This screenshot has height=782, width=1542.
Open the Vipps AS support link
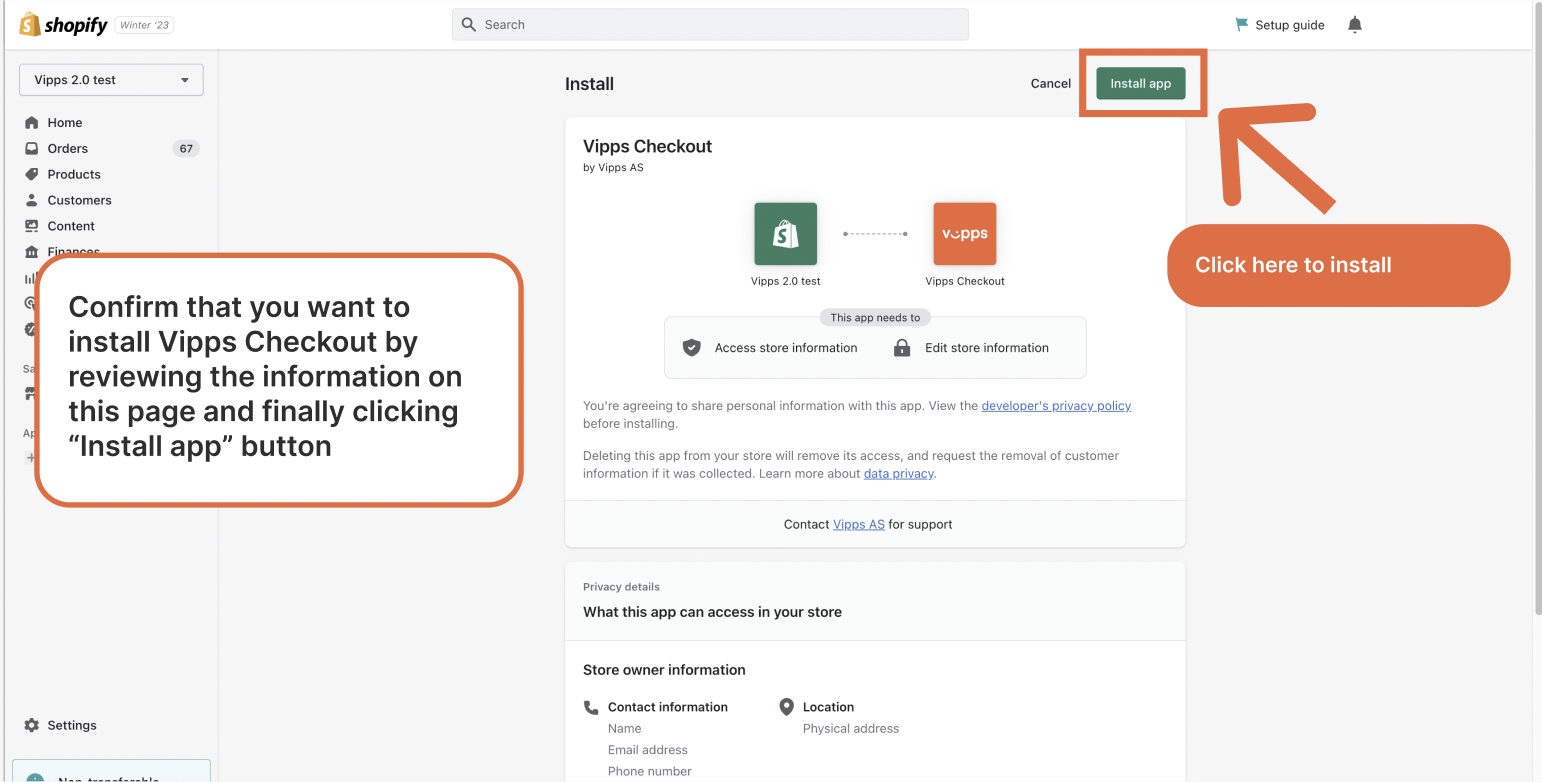(x=859, y=524)
